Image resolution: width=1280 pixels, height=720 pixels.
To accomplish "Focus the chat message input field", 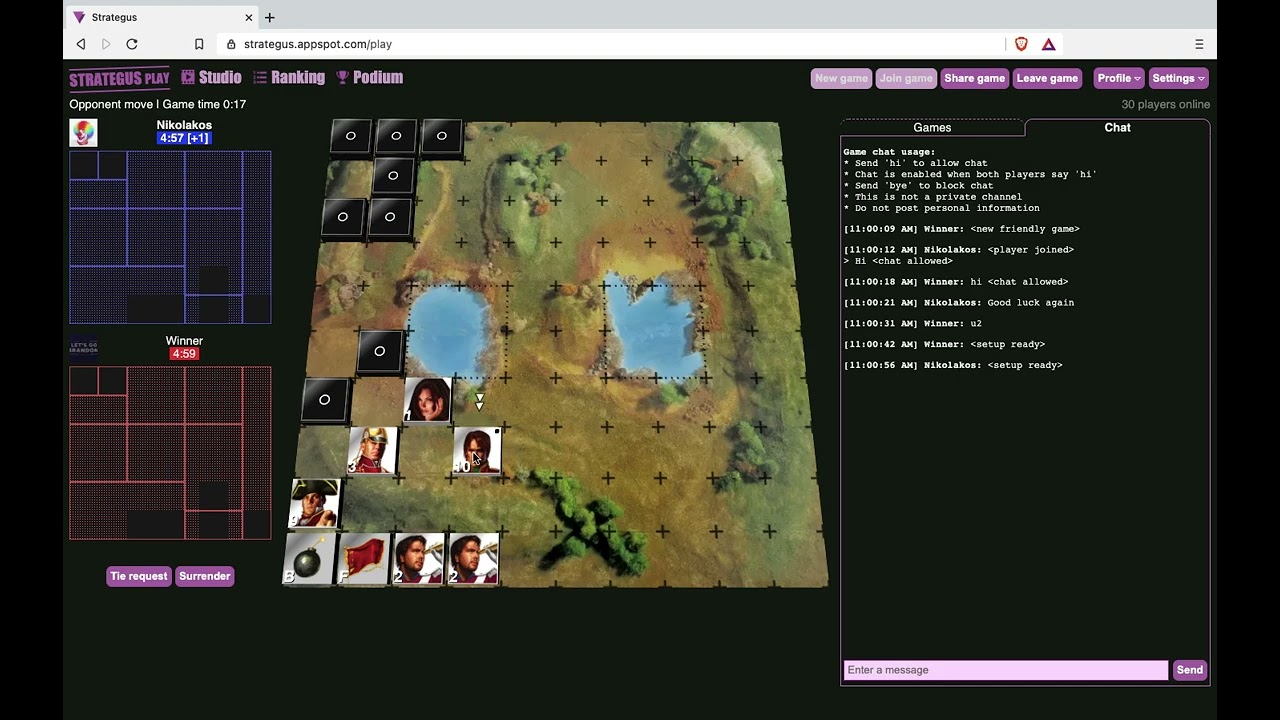I will pos(1005,670).
